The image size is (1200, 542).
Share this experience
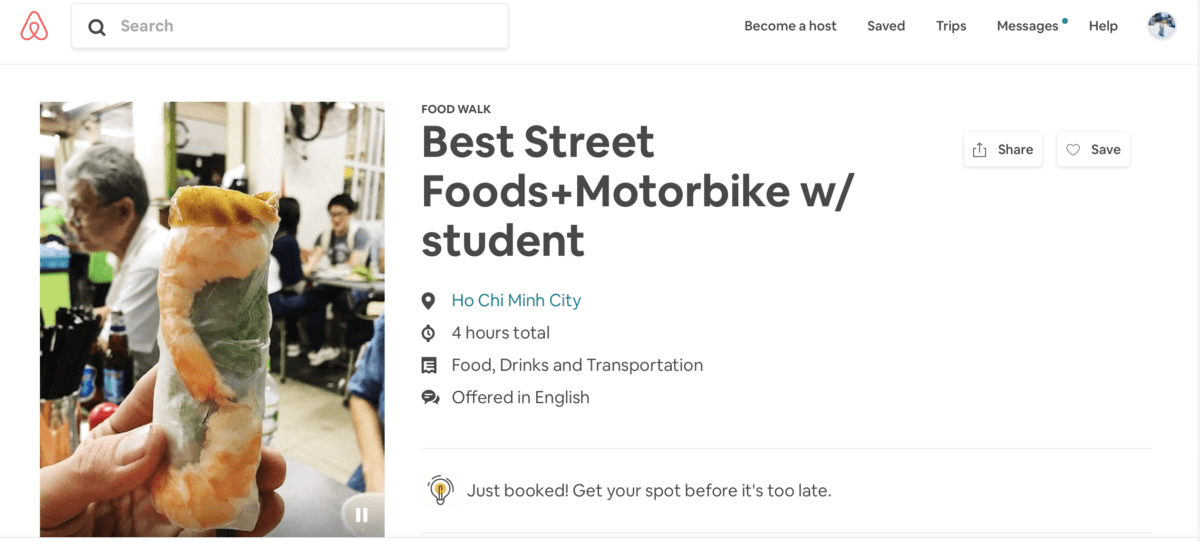pos(1003,150)
